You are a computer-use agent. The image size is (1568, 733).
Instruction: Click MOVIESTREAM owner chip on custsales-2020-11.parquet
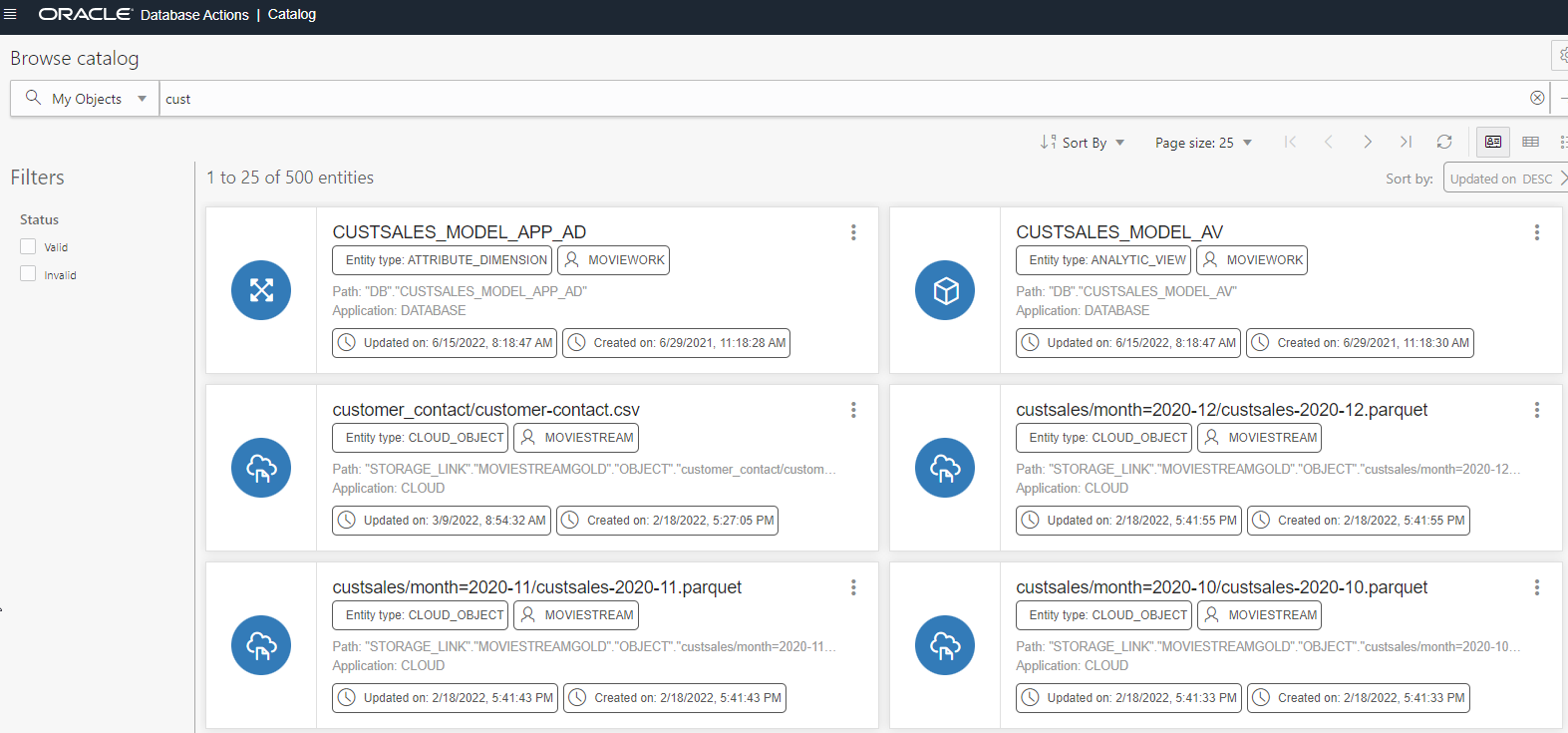(576, 615)
